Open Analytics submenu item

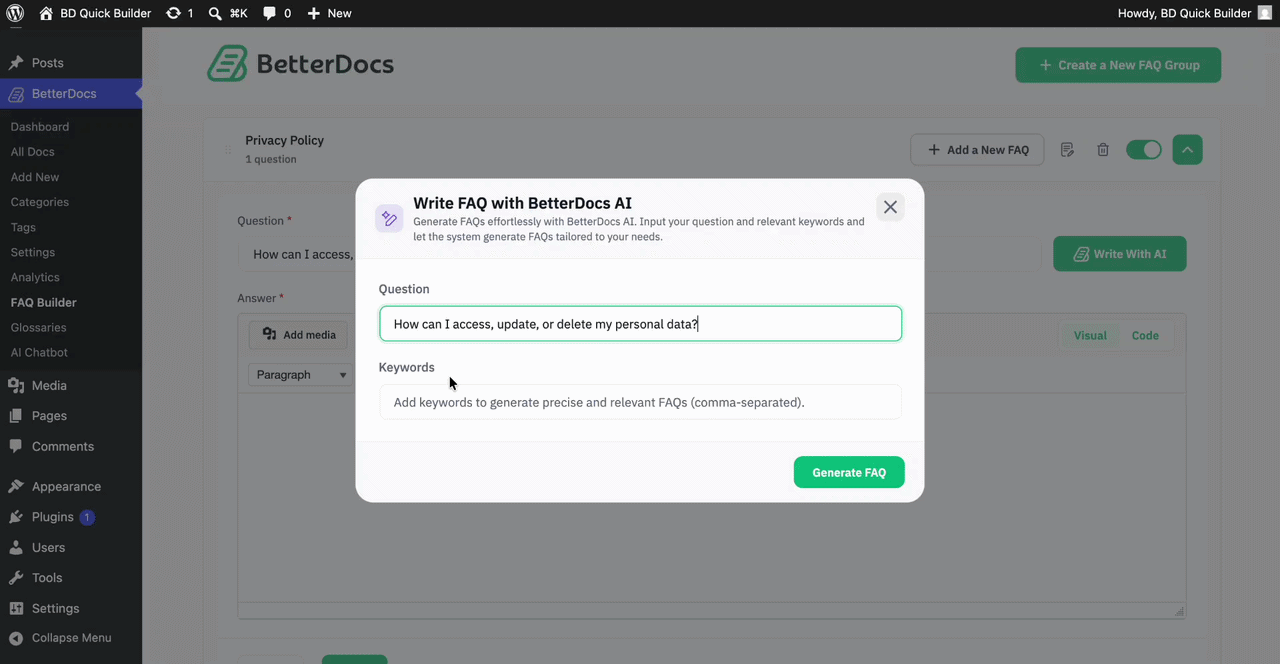coord(35,277)
